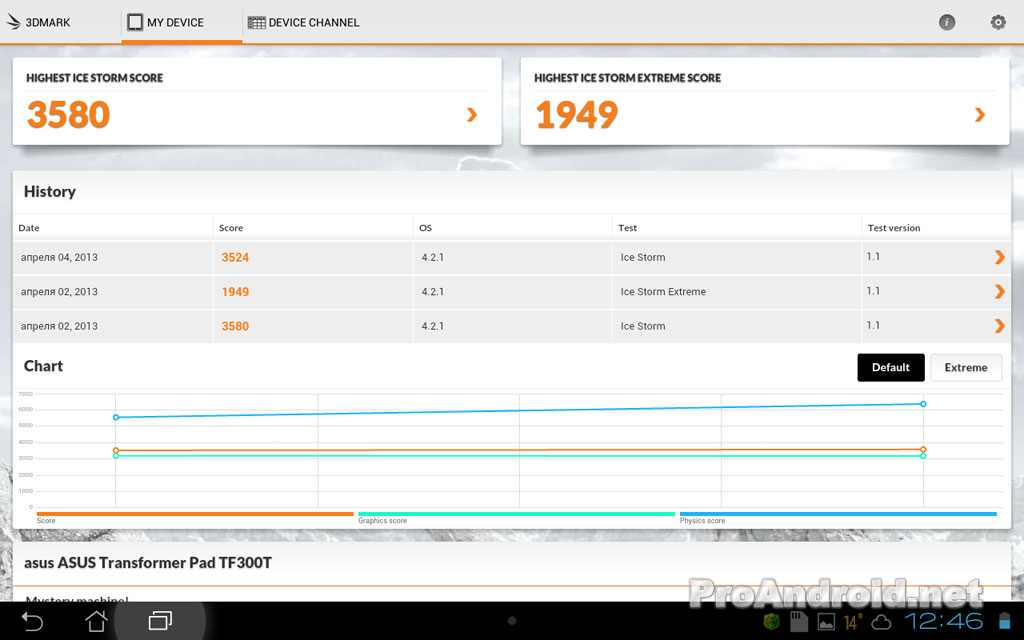
Task: Tap the SD card notification icon
Action: [798, 622]
